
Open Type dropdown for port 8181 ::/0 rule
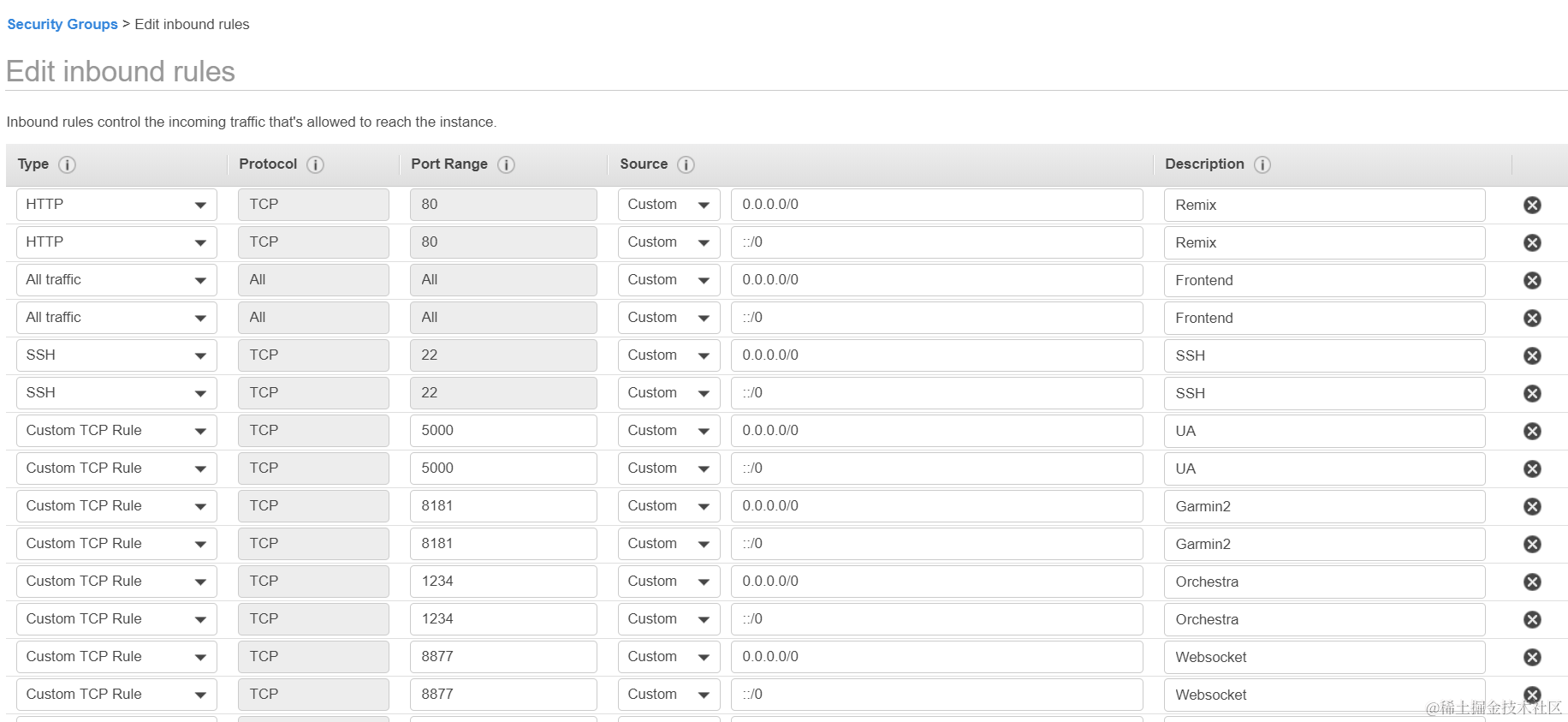(116, 544)
